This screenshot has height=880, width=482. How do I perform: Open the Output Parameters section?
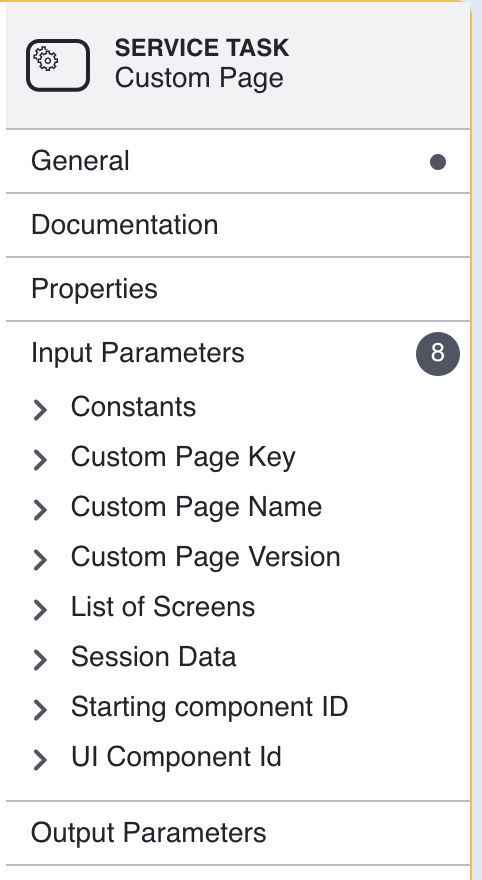coord(238,833)
